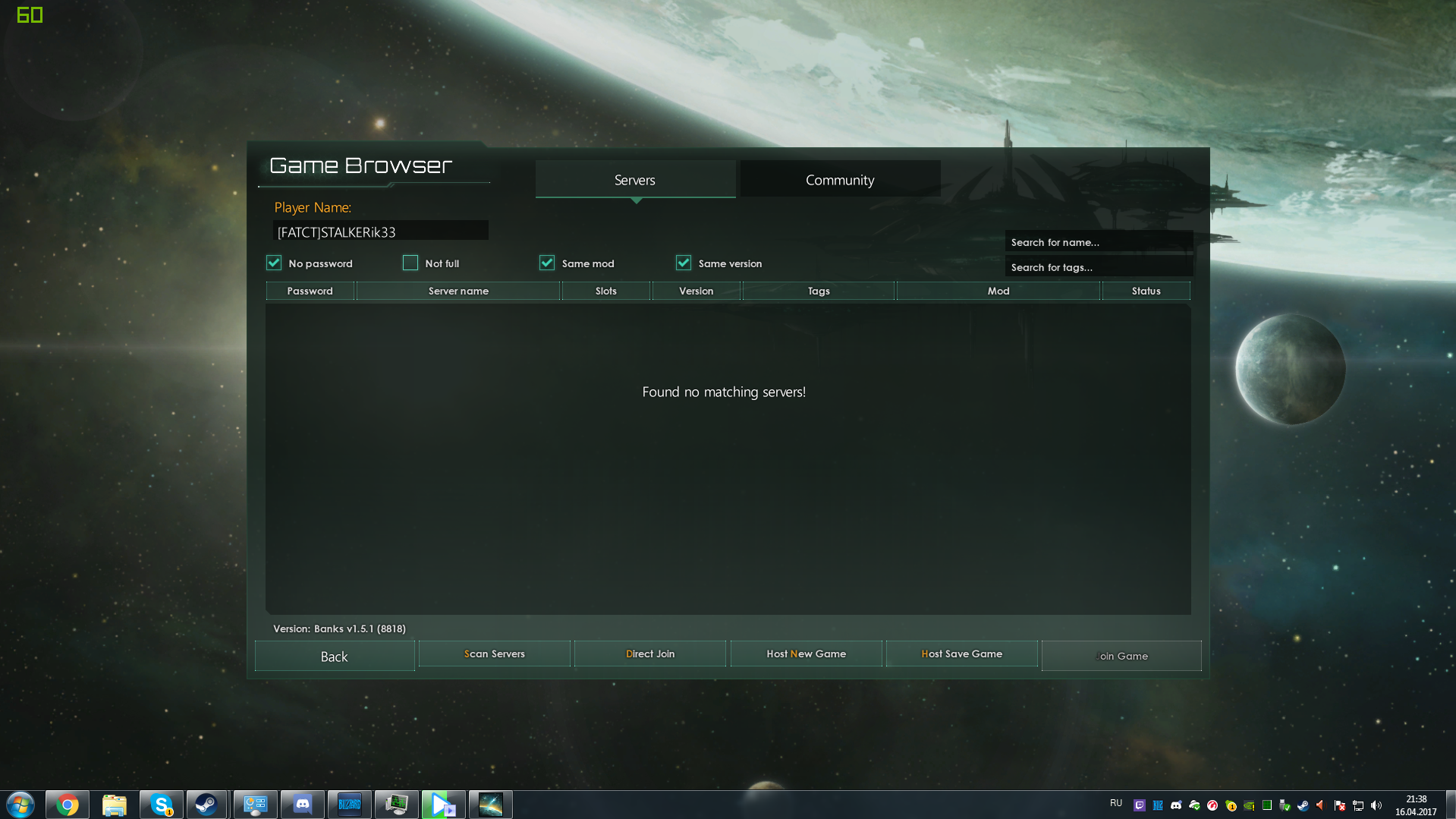
Task: Open the File Explorer taskbar icon
Action: (x=115, y=805)
